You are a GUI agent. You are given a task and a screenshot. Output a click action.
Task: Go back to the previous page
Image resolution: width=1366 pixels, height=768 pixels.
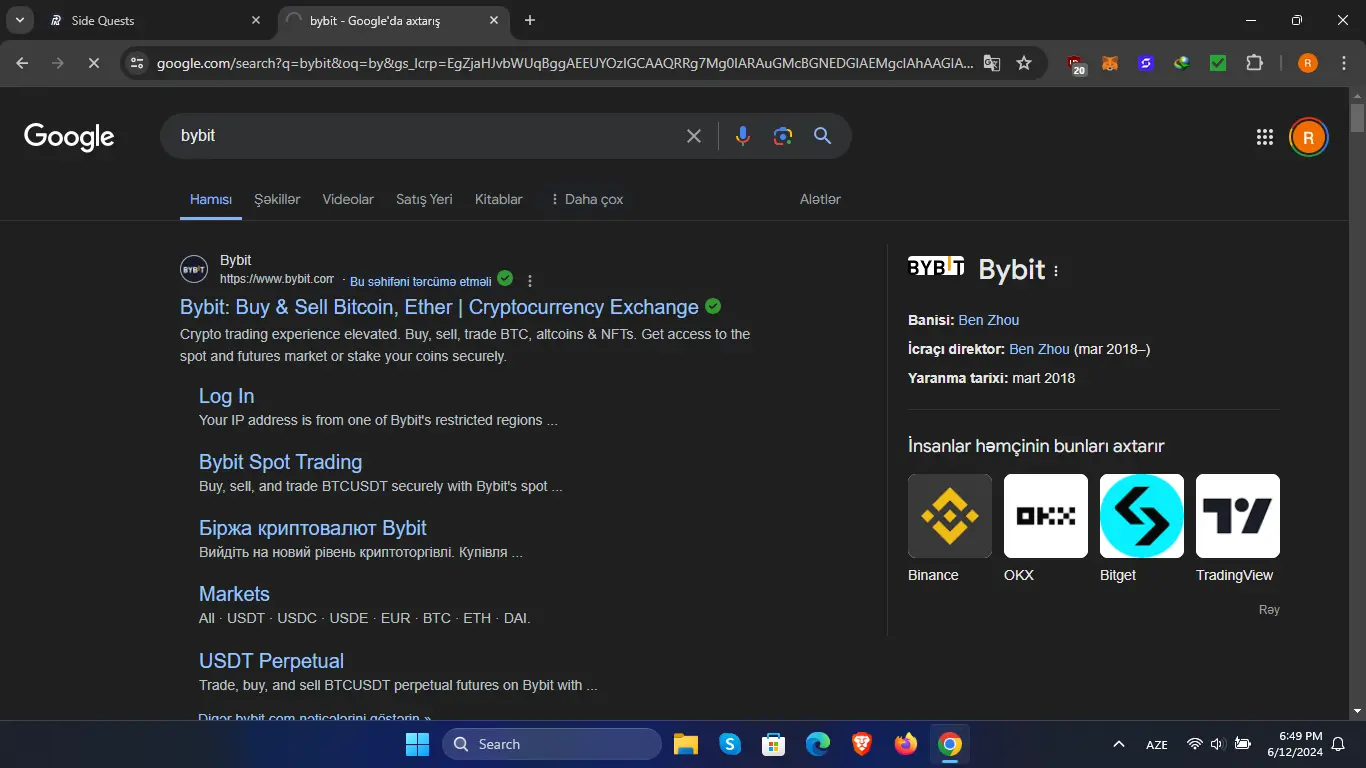tap(22, 63)
